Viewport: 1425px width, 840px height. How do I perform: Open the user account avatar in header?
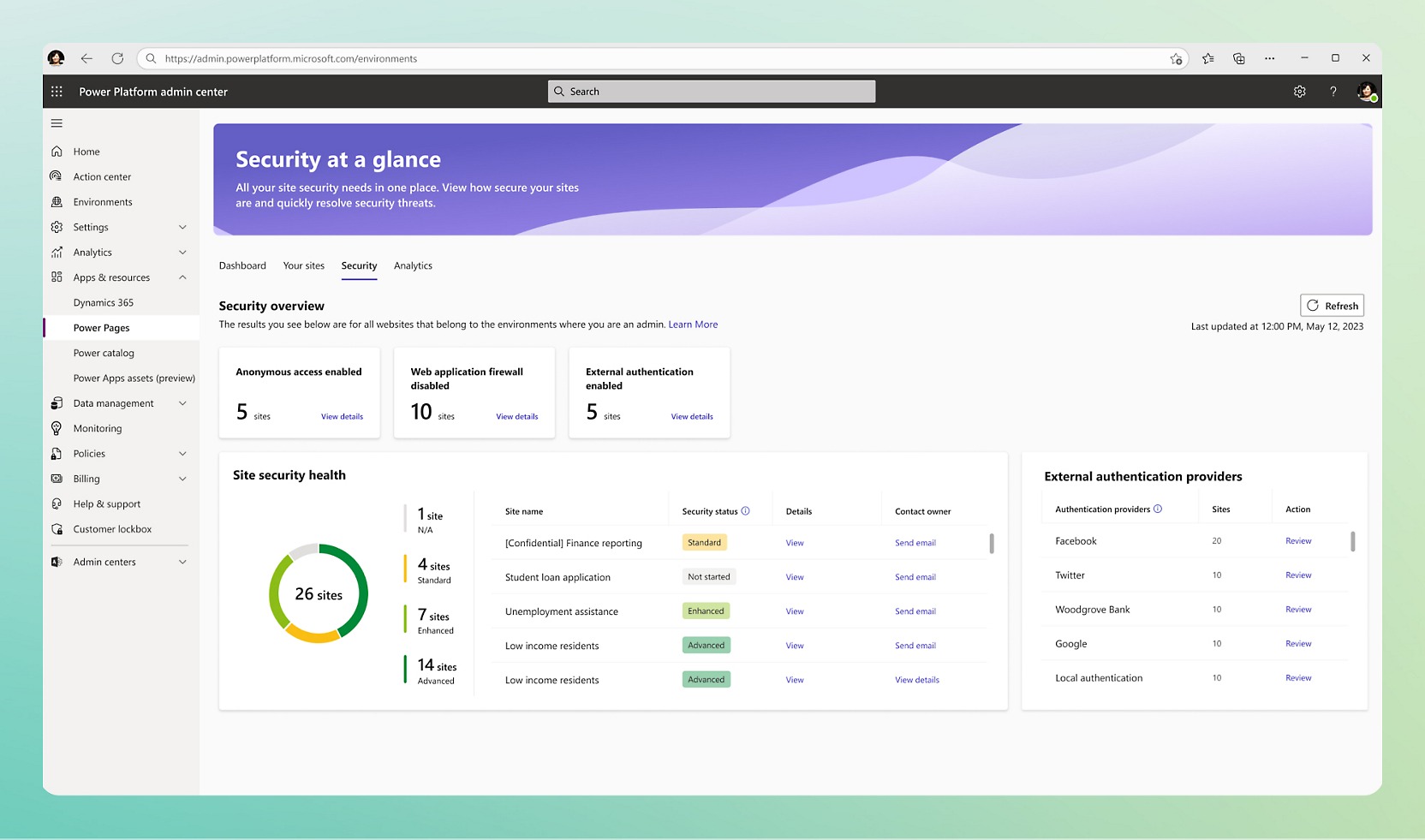pyautogui.click(x=1366, y=92)
